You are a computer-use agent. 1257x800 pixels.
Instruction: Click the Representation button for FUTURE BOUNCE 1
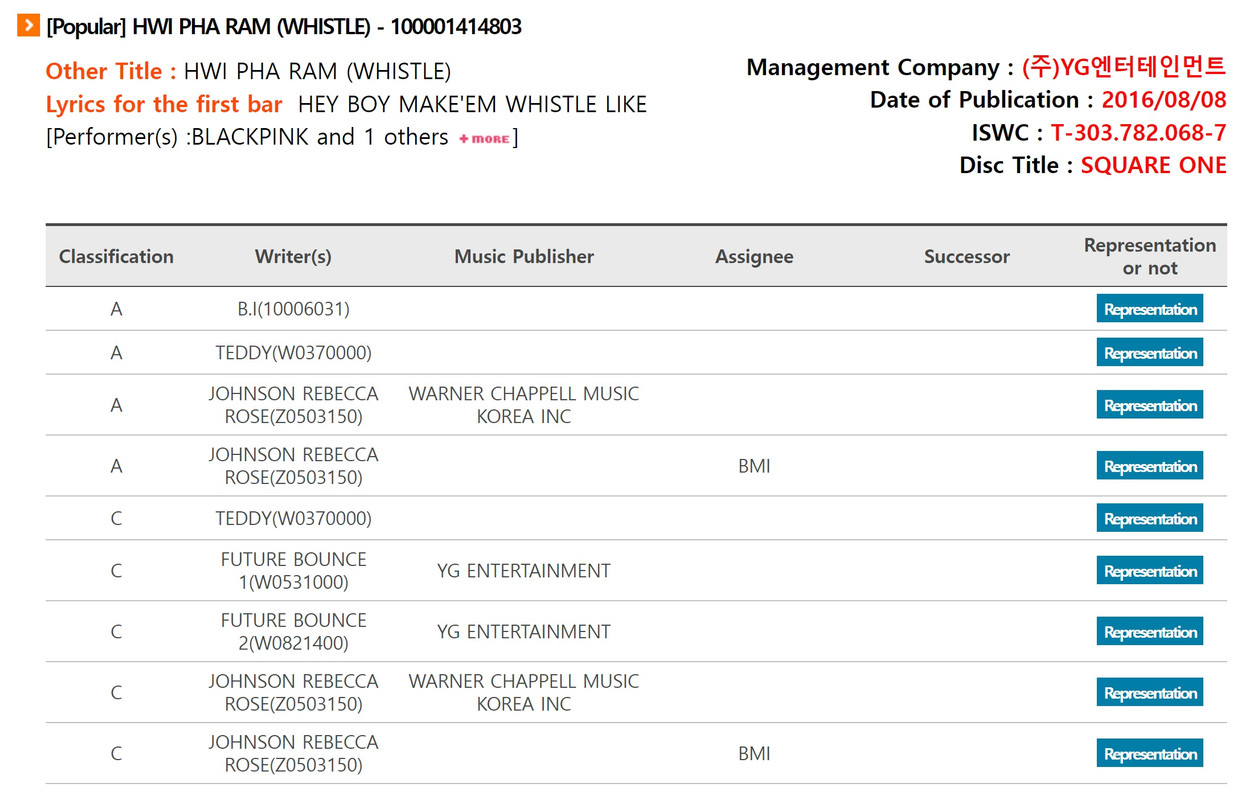pyautogui.click(x=1149, y=571)
